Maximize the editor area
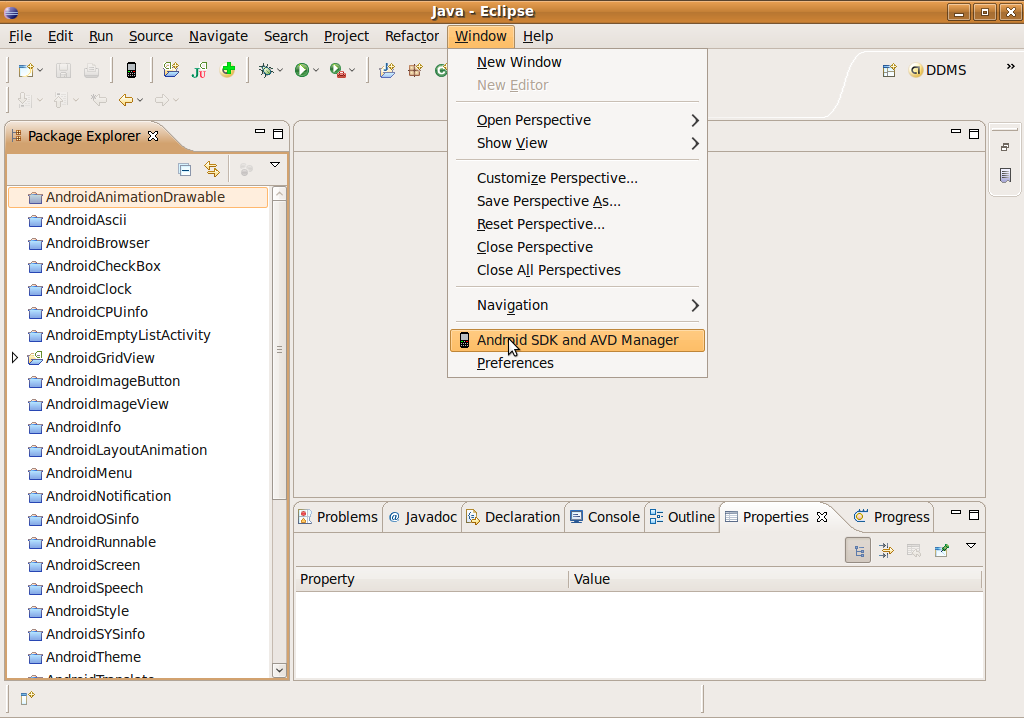Viewport: 1024px width, 718px height. pyautogui.click(x=974, y=133)
